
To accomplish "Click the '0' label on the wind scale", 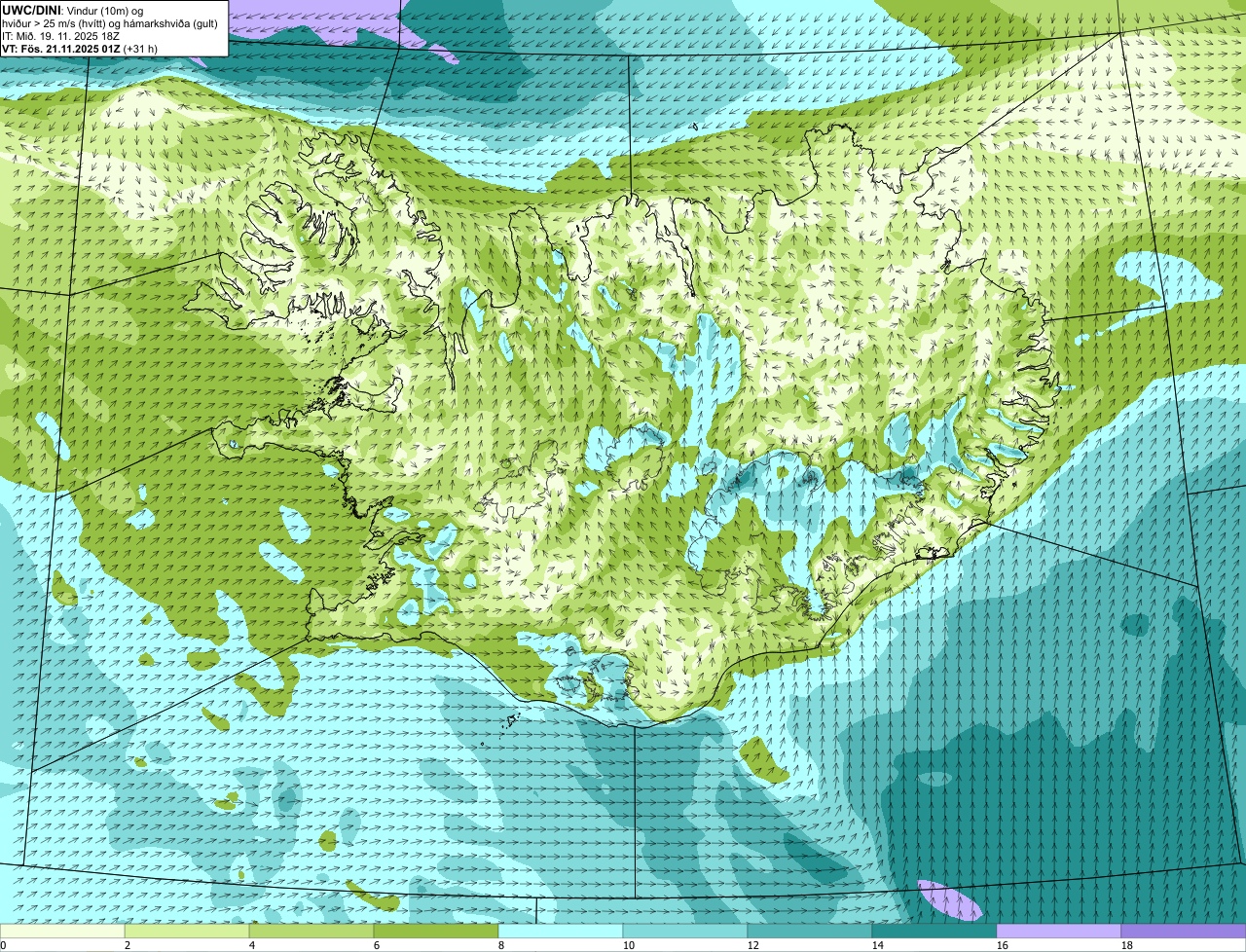I will point(3,945).
